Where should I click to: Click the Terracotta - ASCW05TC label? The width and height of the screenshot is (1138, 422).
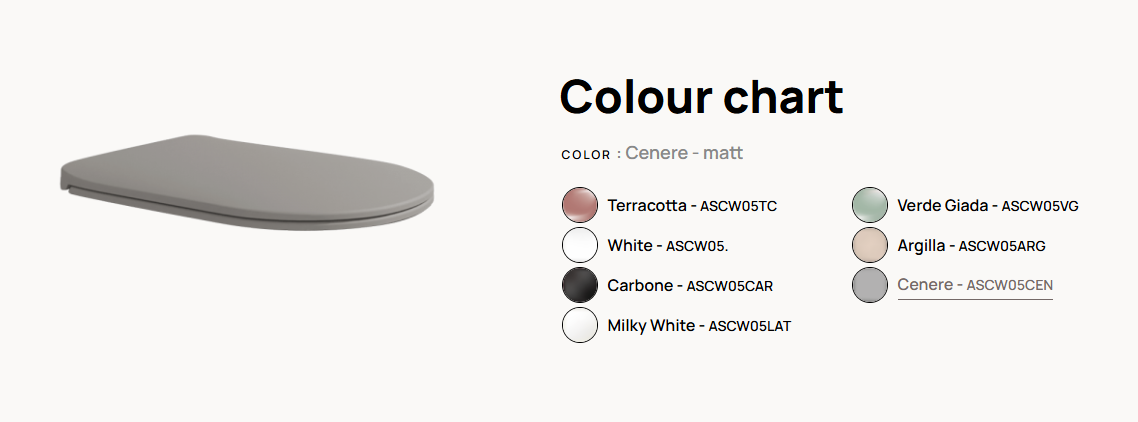point(692,206)
